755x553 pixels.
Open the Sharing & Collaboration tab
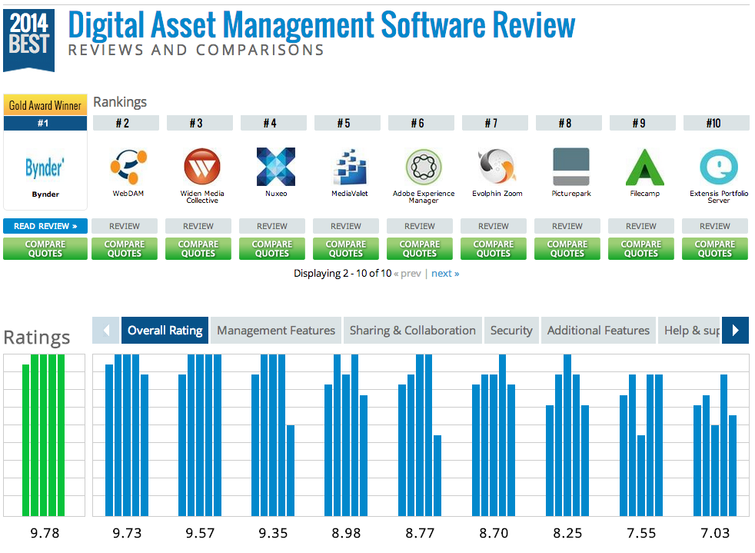pos(413,330)
